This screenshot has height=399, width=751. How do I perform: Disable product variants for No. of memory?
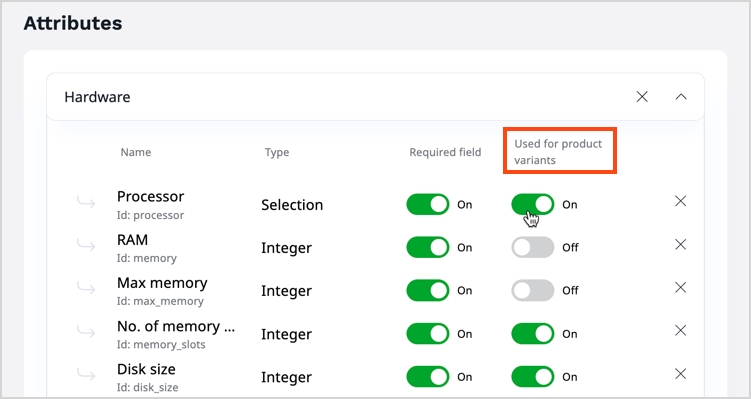533,334
